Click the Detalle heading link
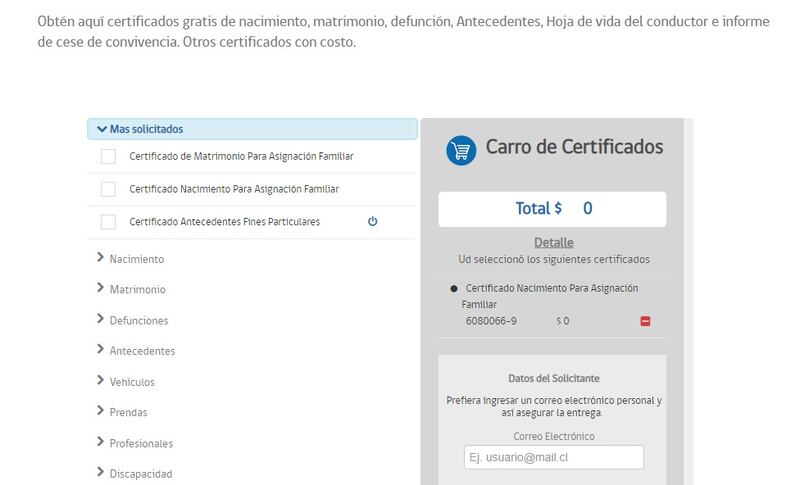The width and height of the screenshot is (800, 485). point(554,242)
